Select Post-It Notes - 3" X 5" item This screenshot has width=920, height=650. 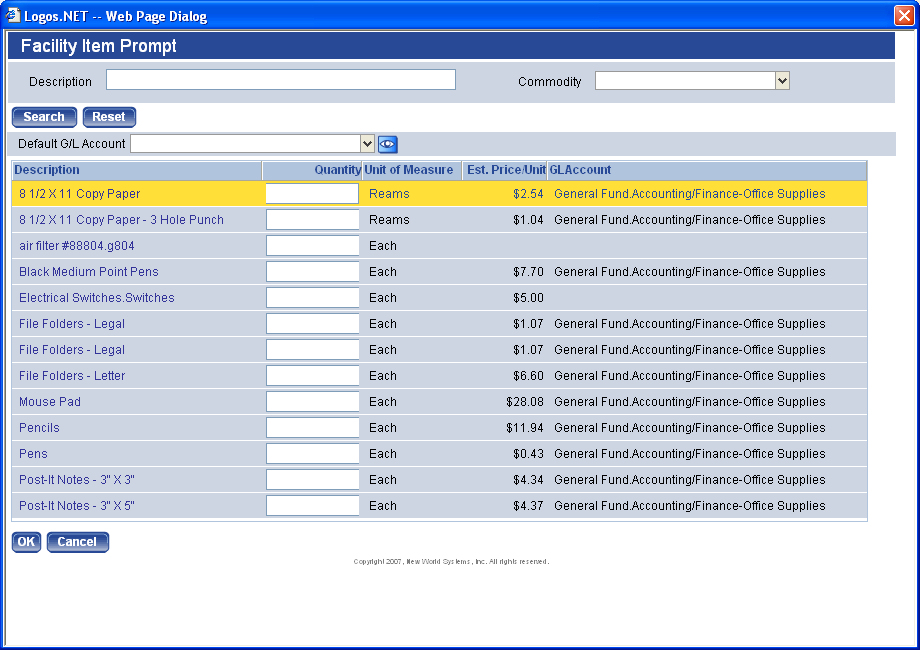click(77, 506)
